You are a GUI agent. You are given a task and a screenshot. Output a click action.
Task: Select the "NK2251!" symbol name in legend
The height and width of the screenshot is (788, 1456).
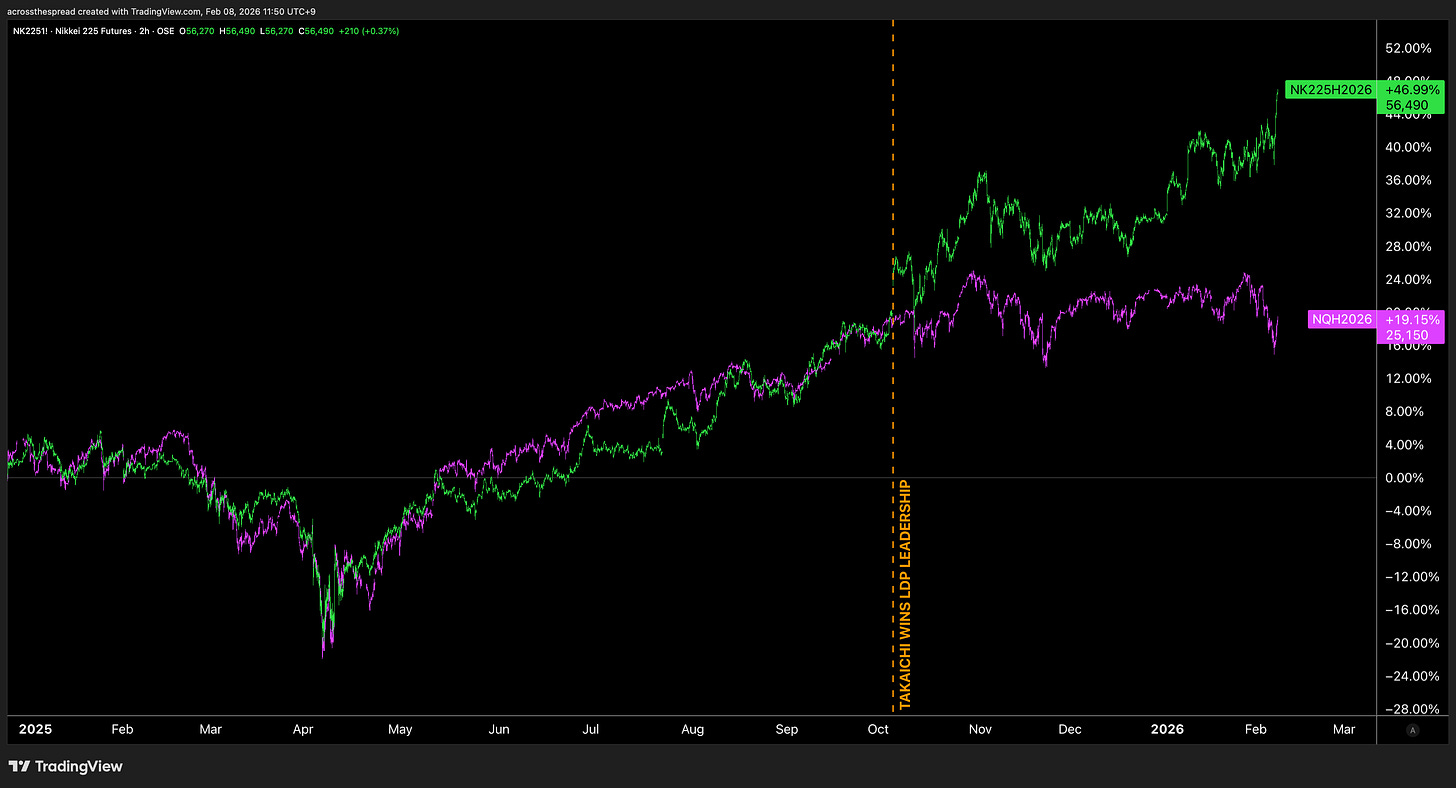pos(32,31)
